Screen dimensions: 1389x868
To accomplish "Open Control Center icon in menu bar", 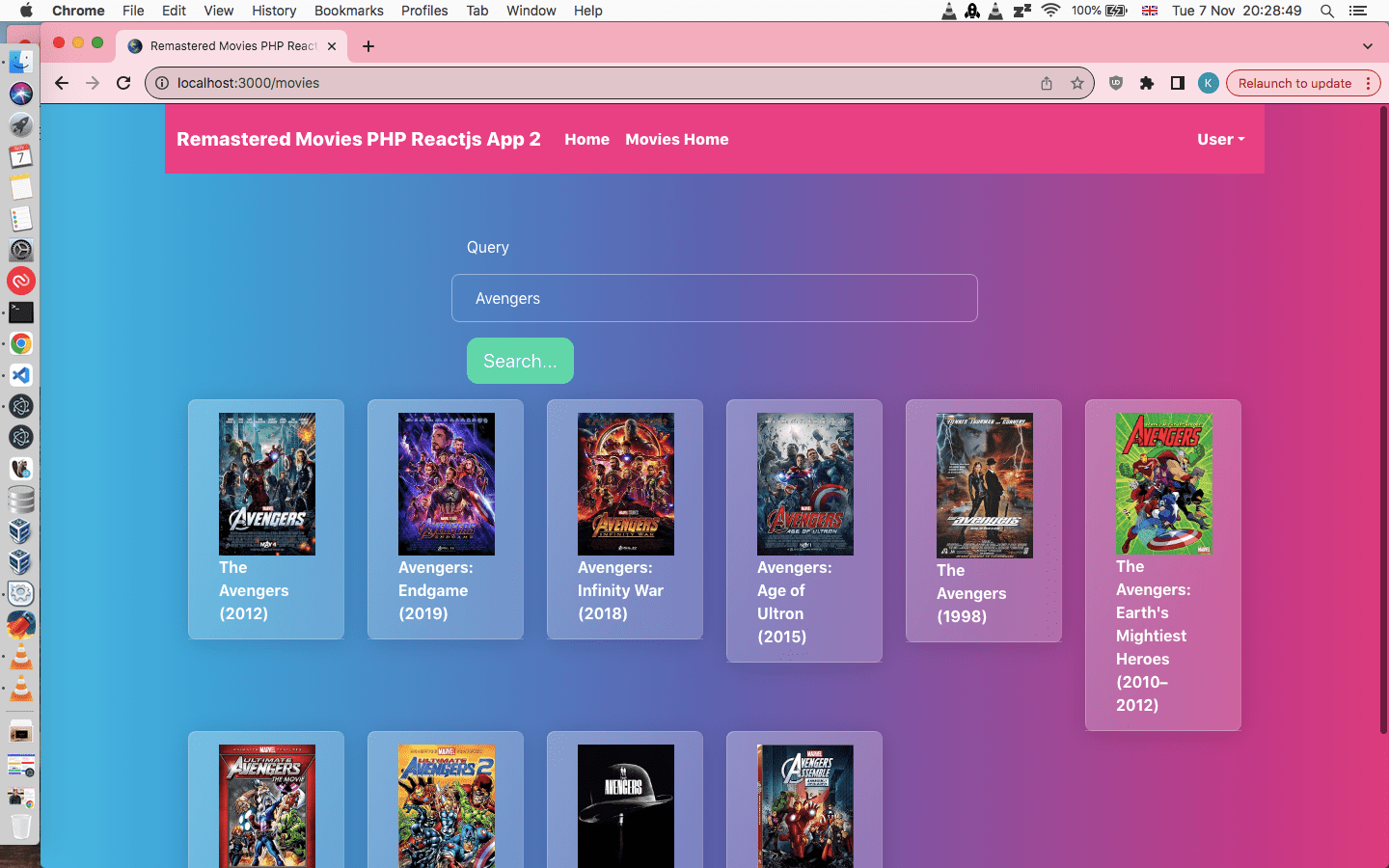I will click(x=1358, y=11).
